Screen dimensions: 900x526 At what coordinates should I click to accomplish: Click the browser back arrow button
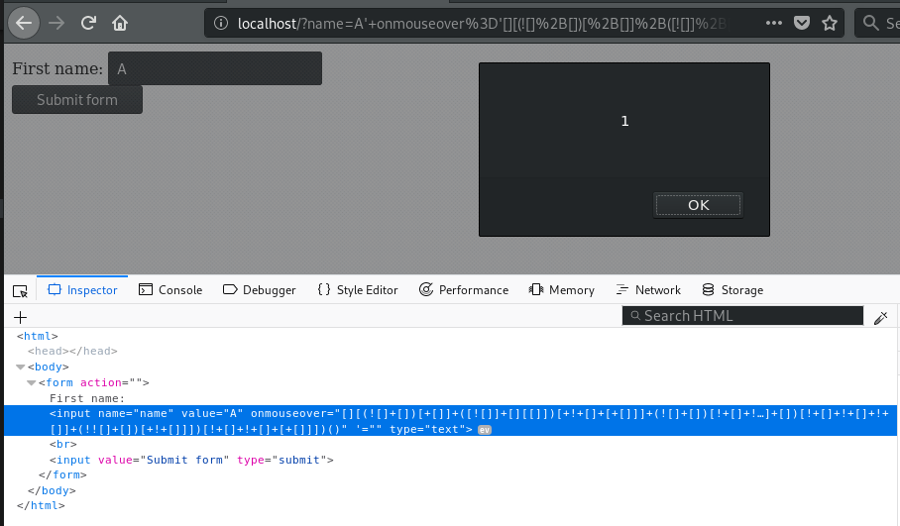pos(24,22)
